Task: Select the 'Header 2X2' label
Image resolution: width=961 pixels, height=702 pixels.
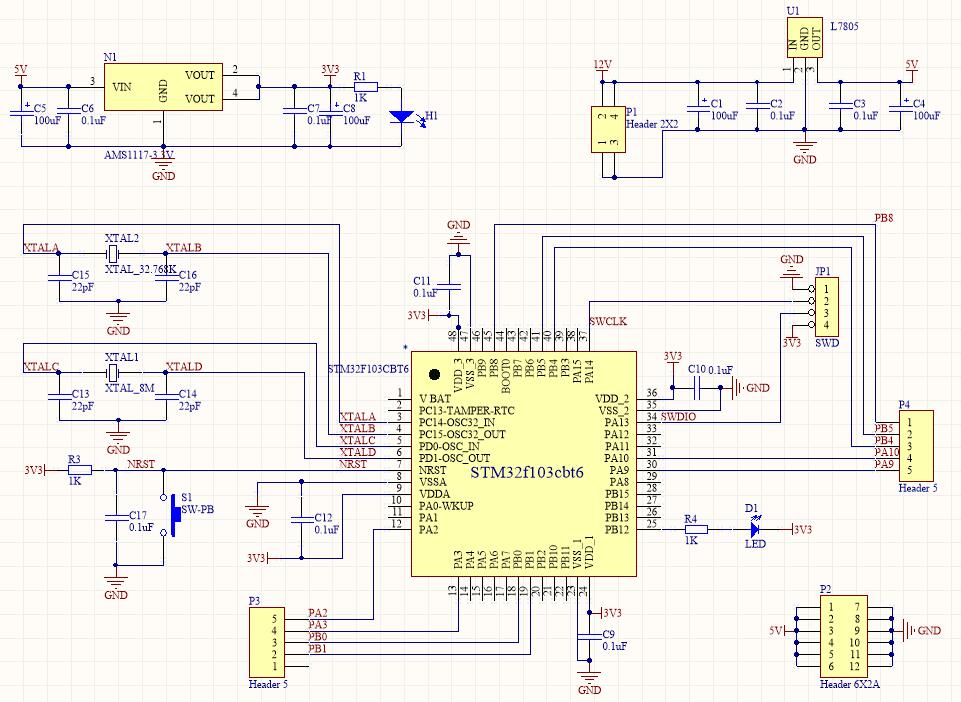Action: coord(652,124)
